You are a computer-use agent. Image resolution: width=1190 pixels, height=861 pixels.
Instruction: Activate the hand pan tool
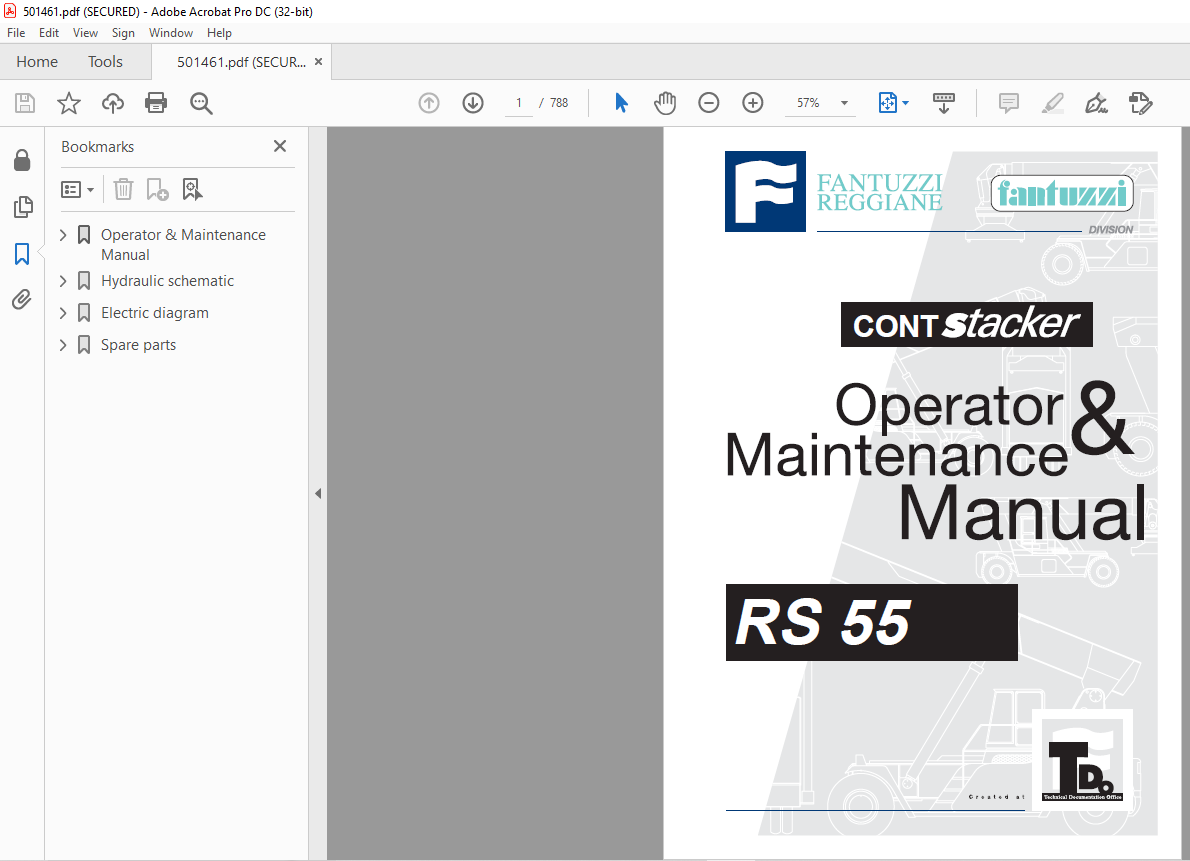point(665,102)
